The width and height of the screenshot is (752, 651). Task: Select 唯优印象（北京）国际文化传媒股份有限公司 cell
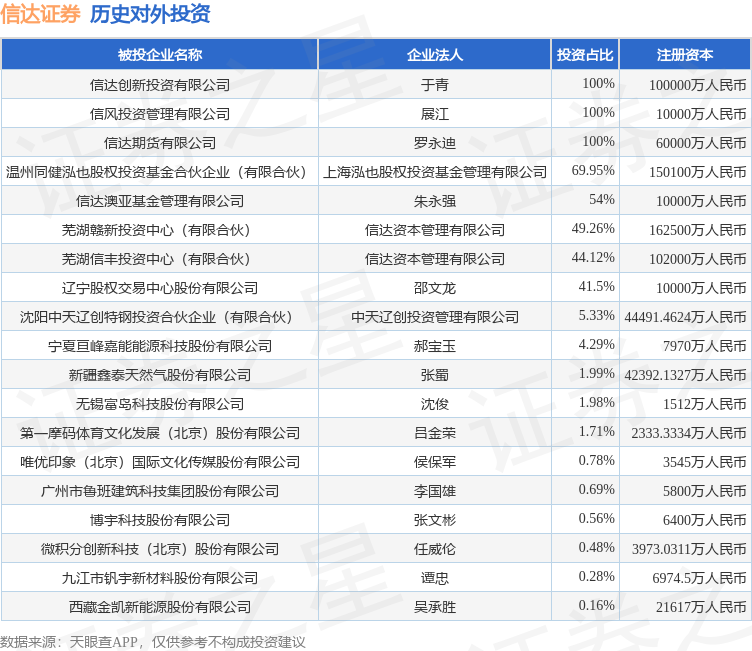[x=160, y=462]
